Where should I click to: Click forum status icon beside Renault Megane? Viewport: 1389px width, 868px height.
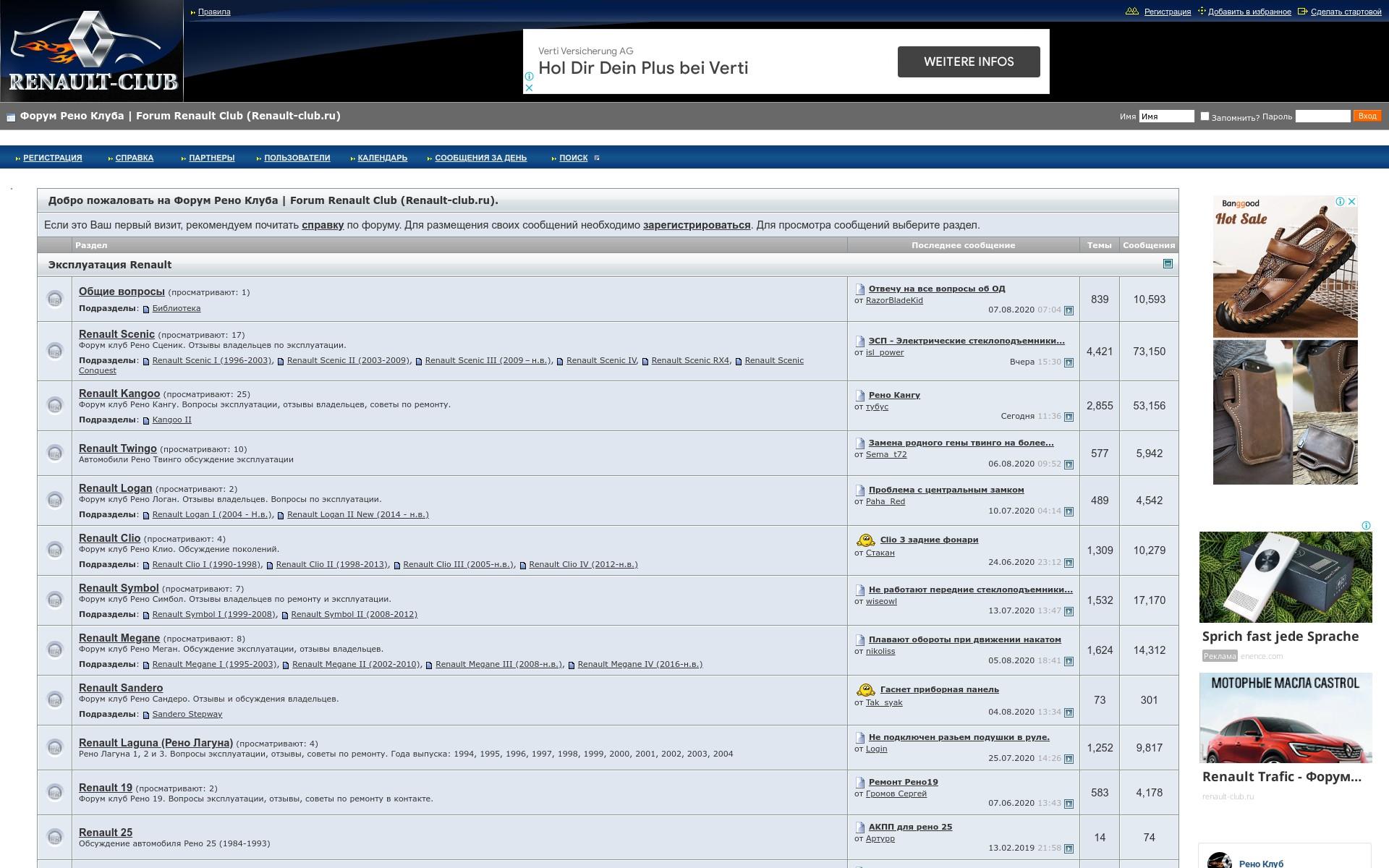click(54, 650)
